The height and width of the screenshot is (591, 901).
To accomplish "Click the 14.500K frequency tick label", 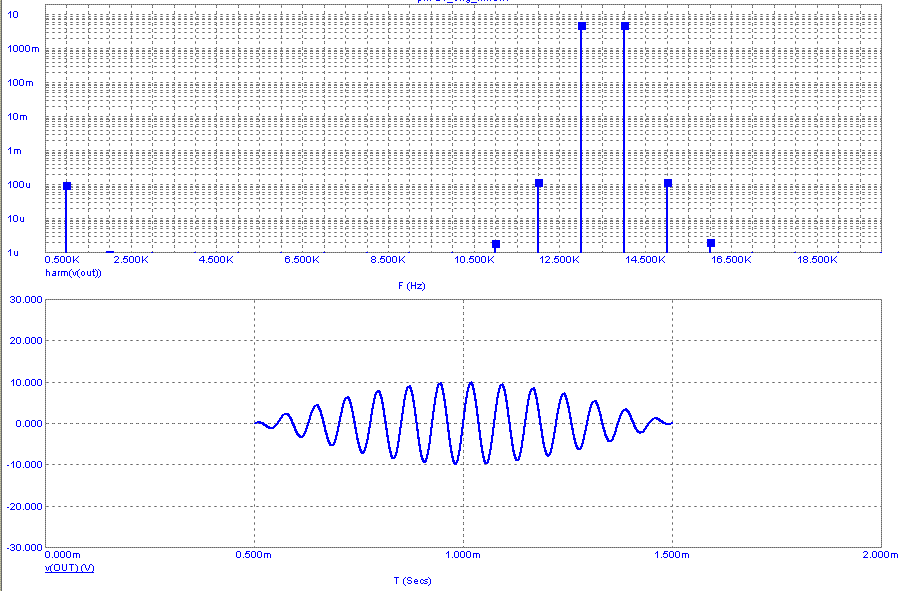I will click(x=645, y=260).
